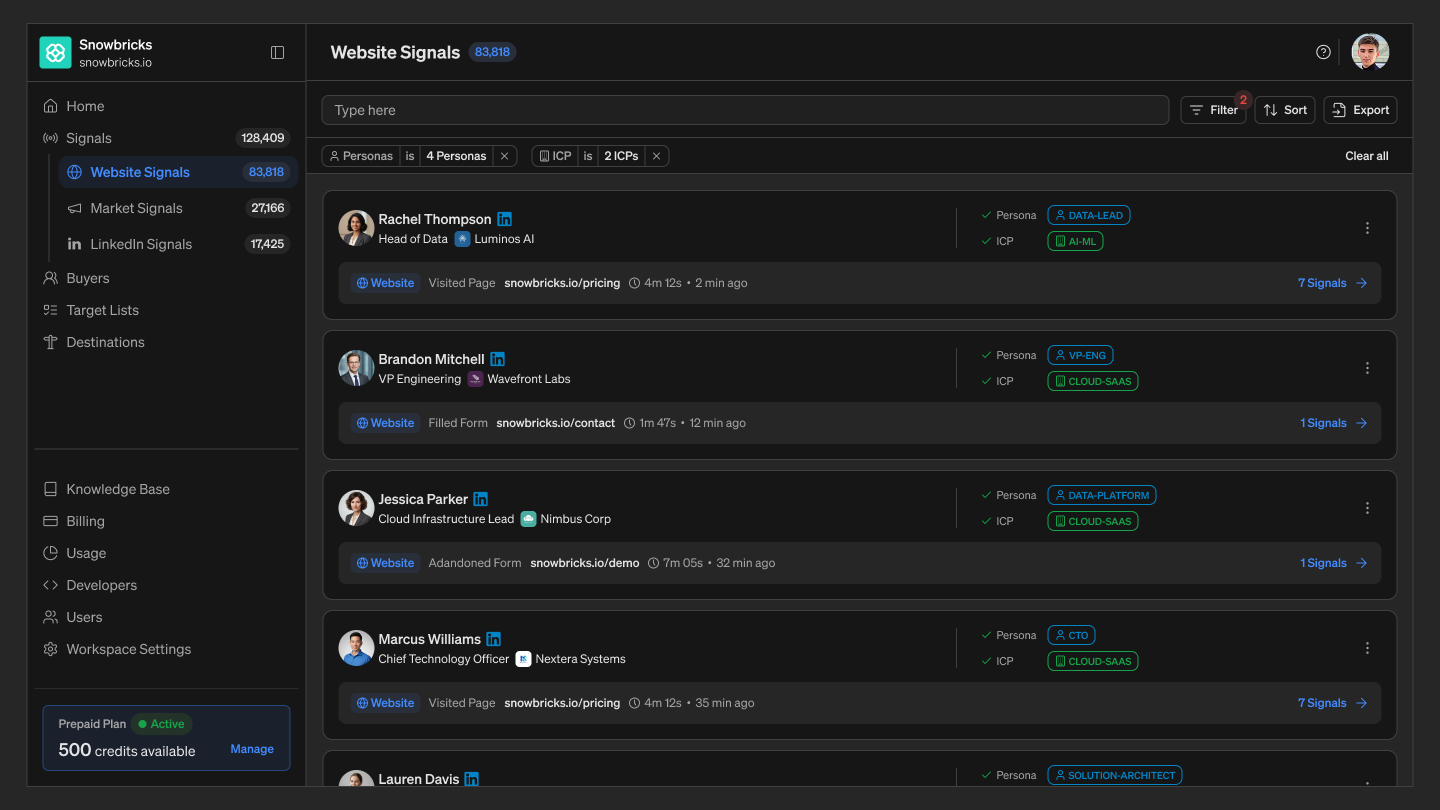Click the Luminos AI company icon
Screen dimensions: 1440x810
click(x=462, y=239)
